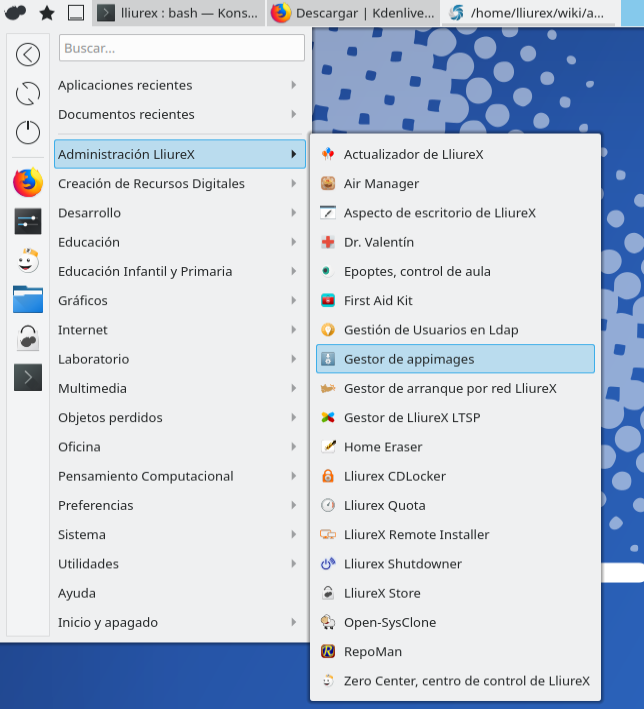The image size is (644, 709).
Task: Expand the Educación submenu arrow
Action: tap(294, 242)
